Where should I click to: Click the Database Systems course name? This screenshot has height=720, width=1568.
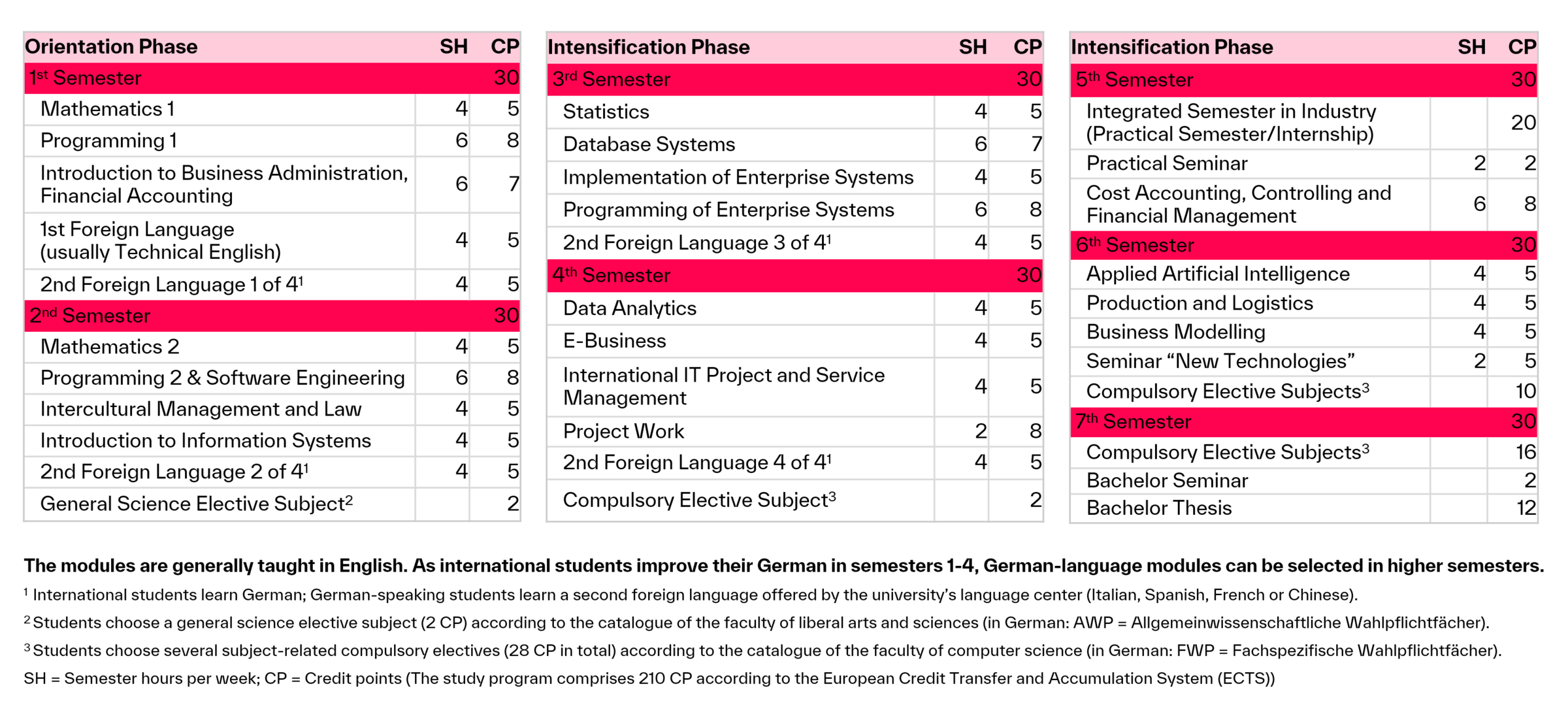(x=649, y=144)
